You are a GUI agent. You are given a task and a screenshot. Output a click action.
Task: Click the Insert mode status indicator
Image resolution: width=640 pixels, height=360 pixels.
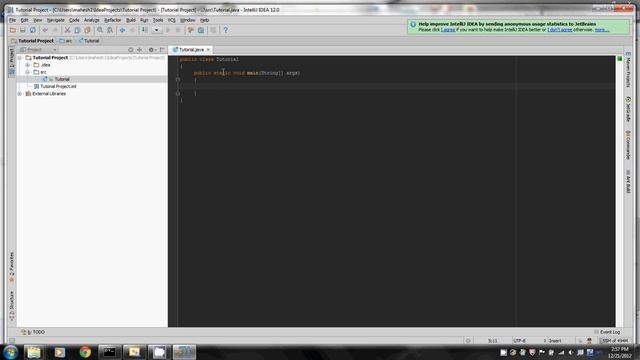click(554, 340)
